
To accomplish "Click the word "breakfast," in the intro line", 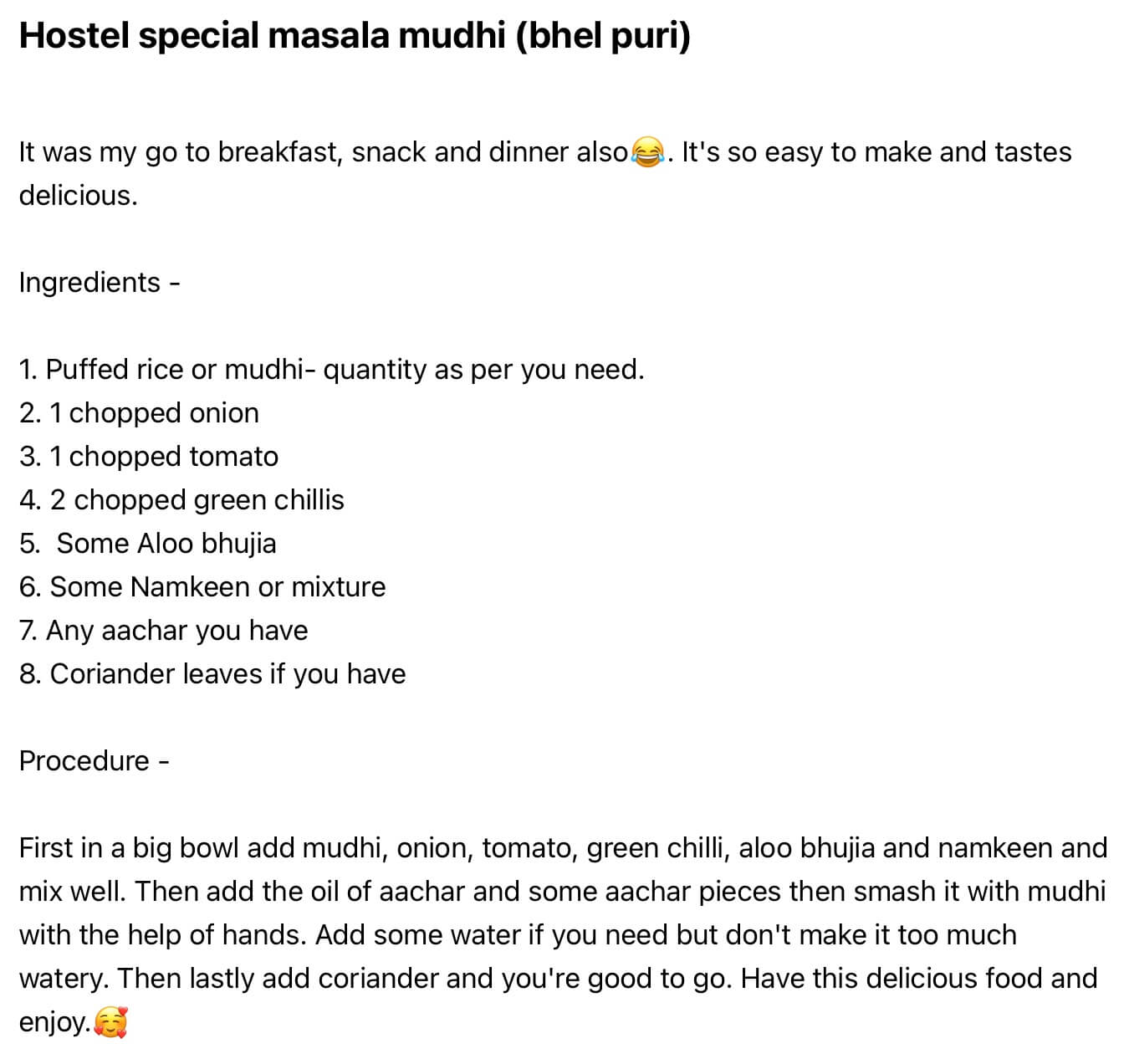I will click(x=279, y=152).
